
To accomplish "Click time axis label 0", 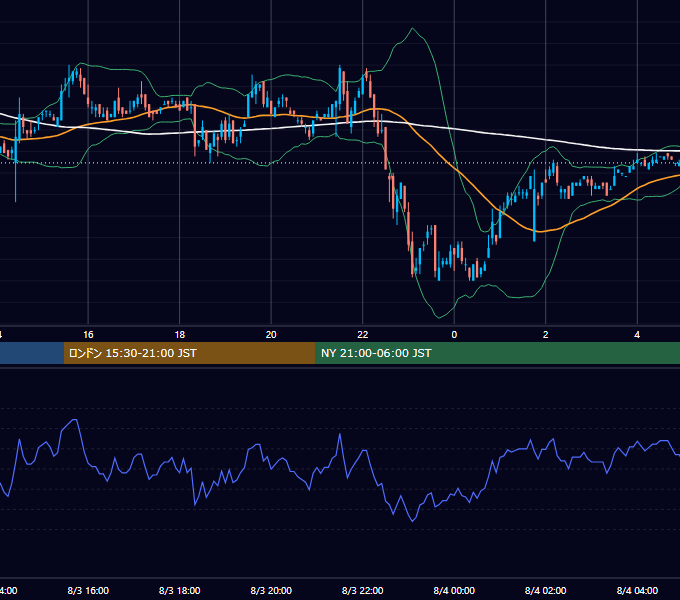I will coord(454,334).
